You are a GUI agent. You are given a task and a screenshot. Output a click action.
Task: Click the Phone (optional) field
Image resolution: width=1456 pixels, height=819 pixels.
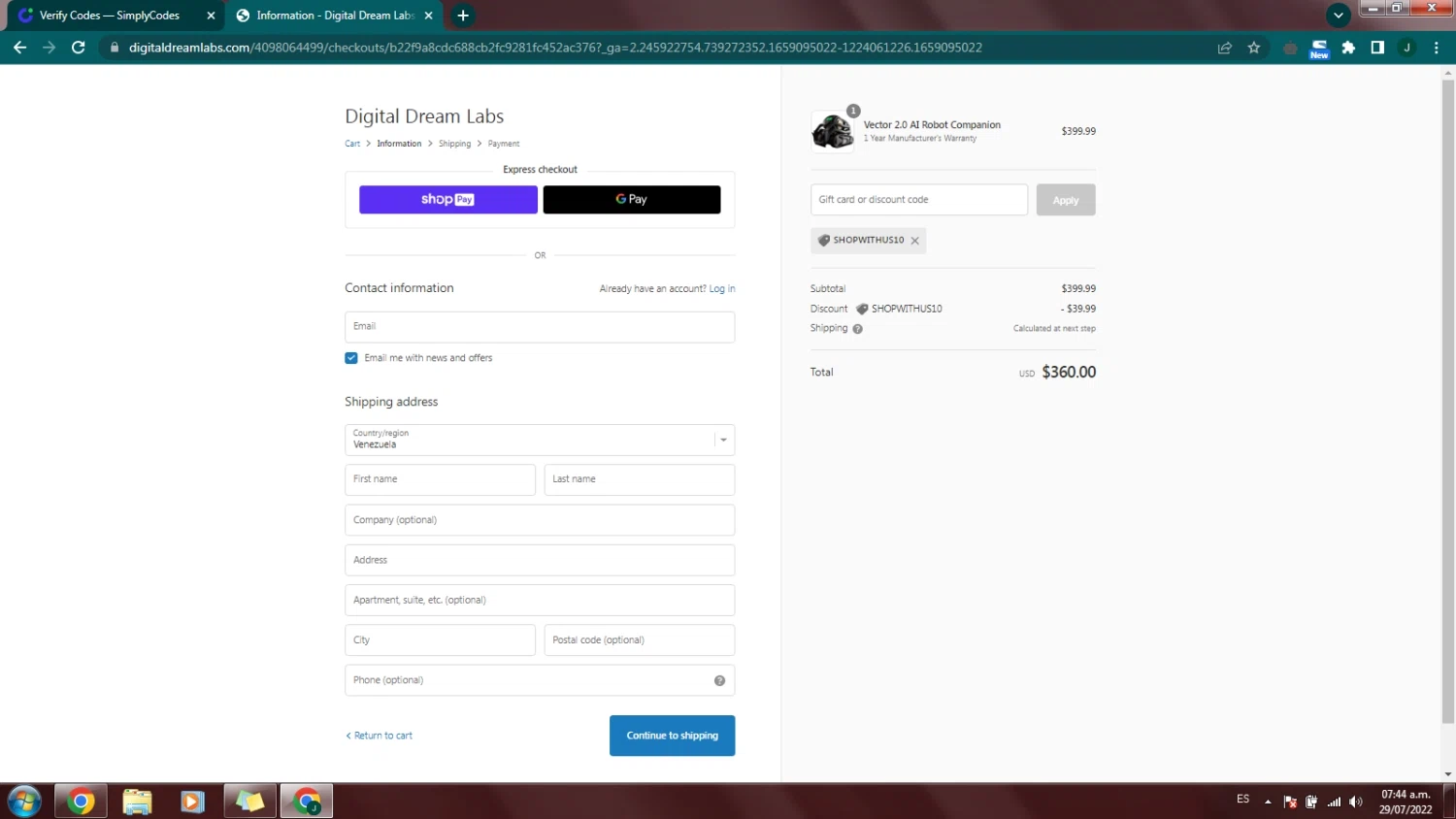click(540, 680)
